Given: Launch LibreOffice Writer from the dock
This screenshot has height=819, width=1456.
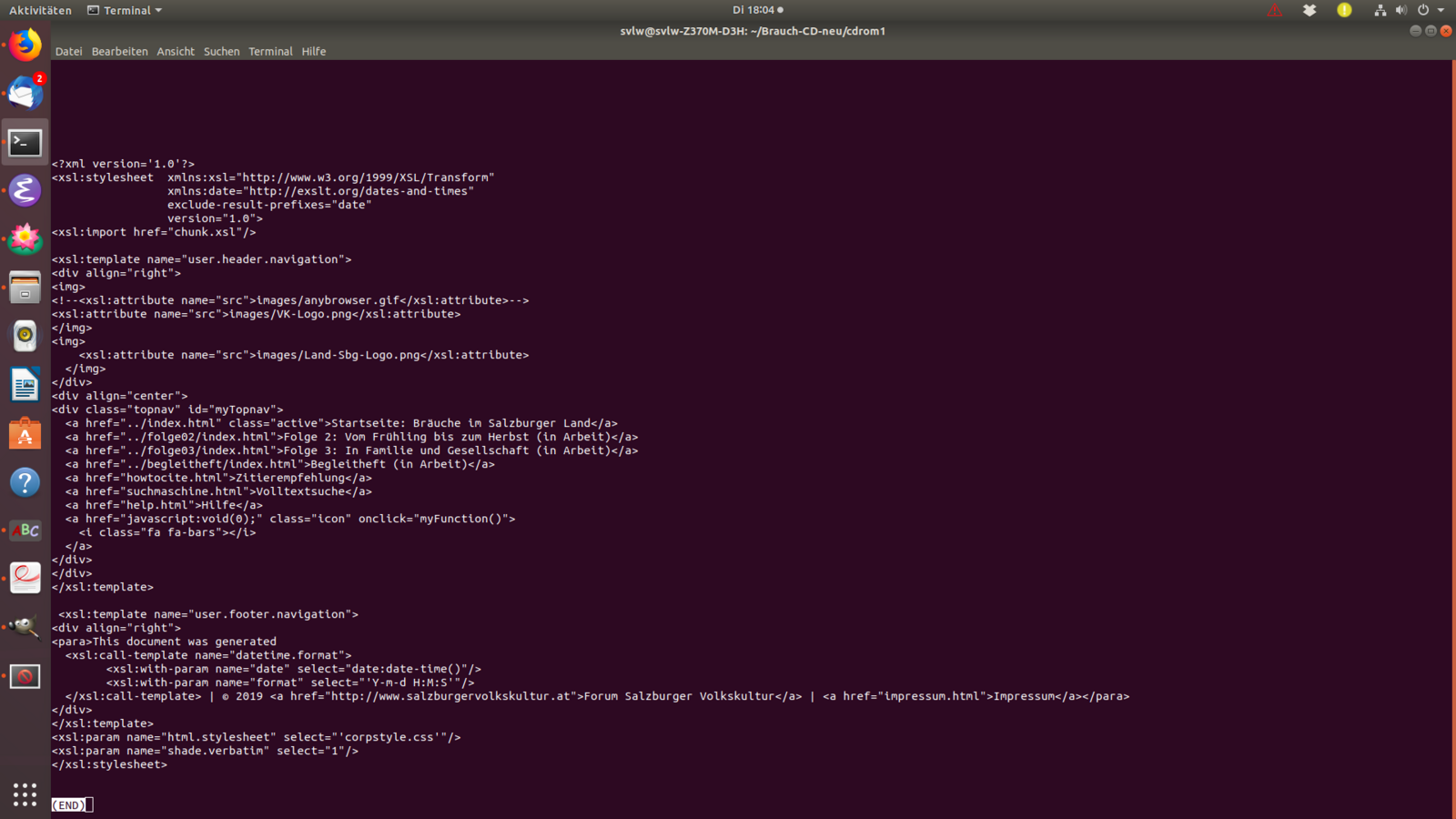Looking at the screenshot, I should (25, 385).
